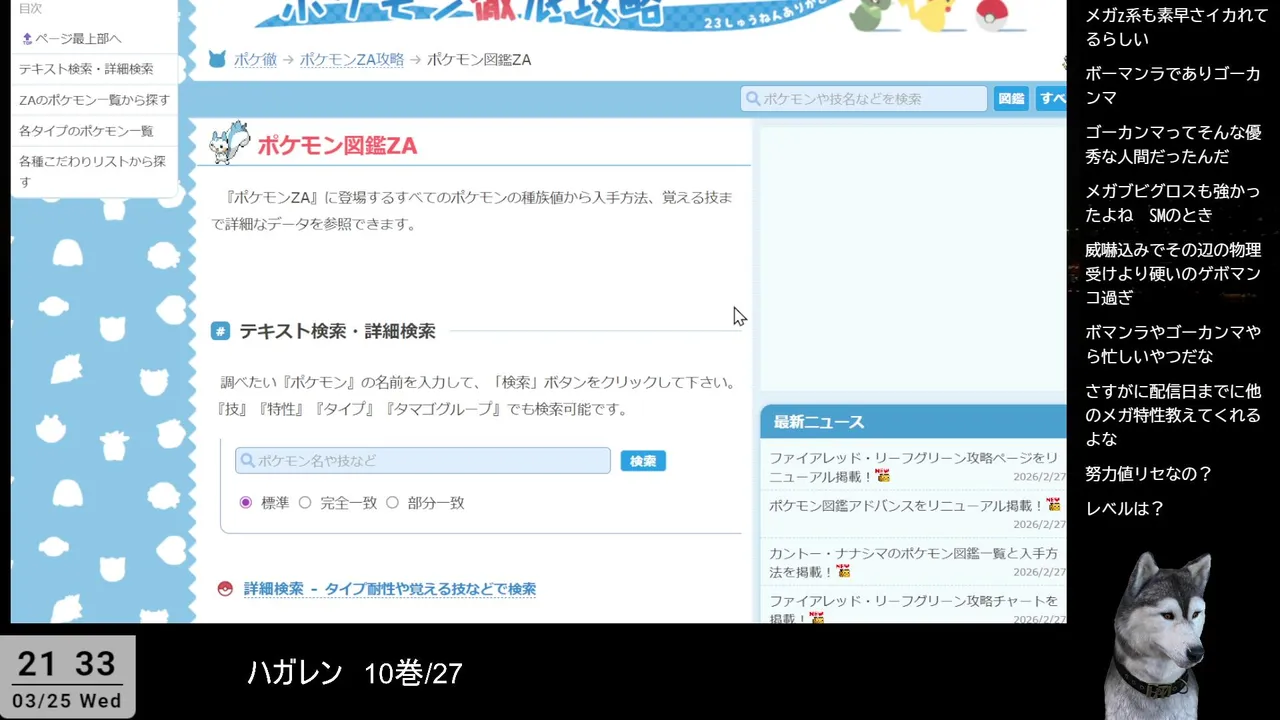Click the husky dog avatar on the stream
Image resolution: width=1280 pixels, height=720 pixels.
(1160, 635)
